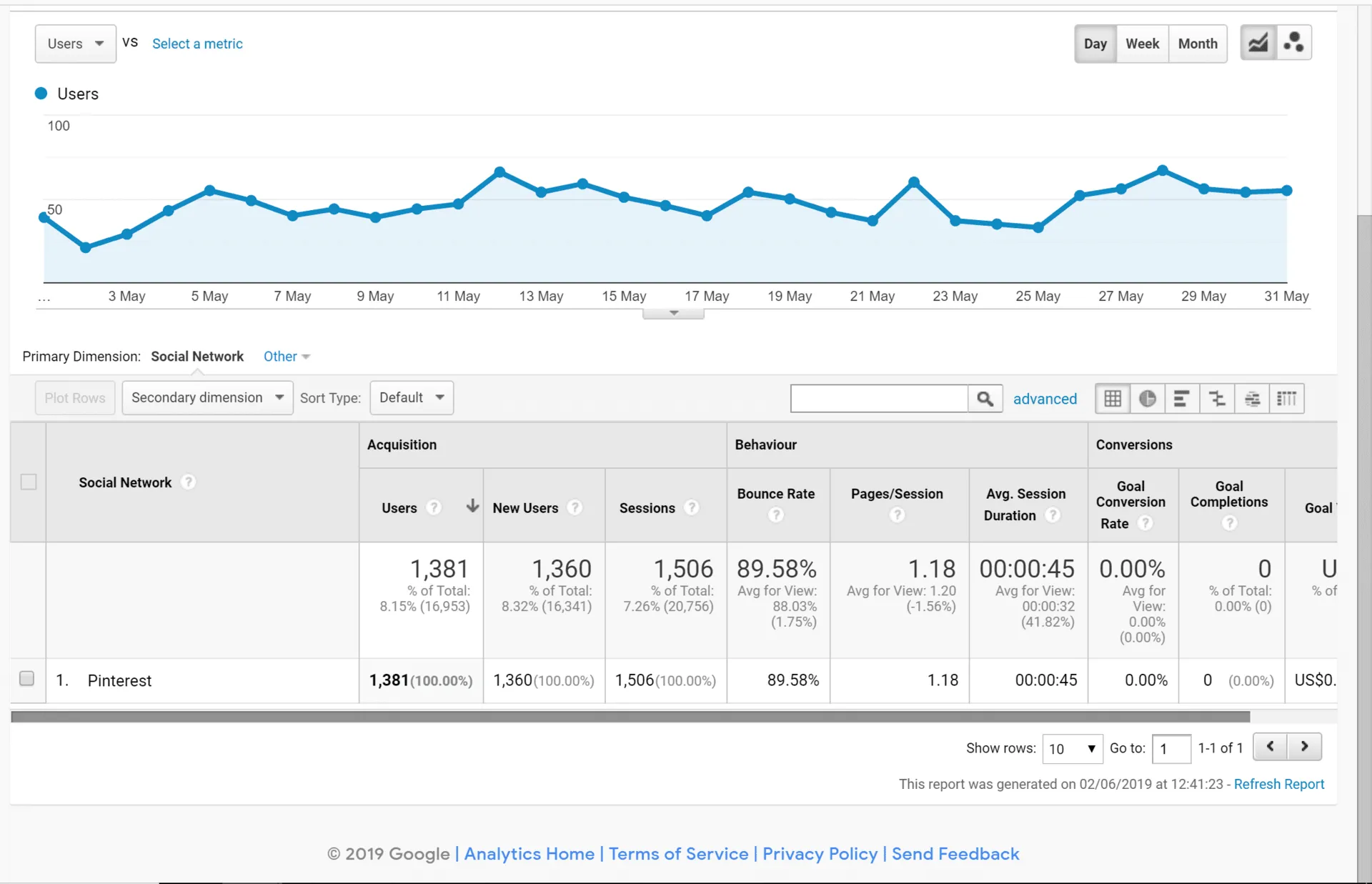Screen dimensions: 1372x884
Task: Open help icon next to Sessions
Action: [x=691, y=507]
